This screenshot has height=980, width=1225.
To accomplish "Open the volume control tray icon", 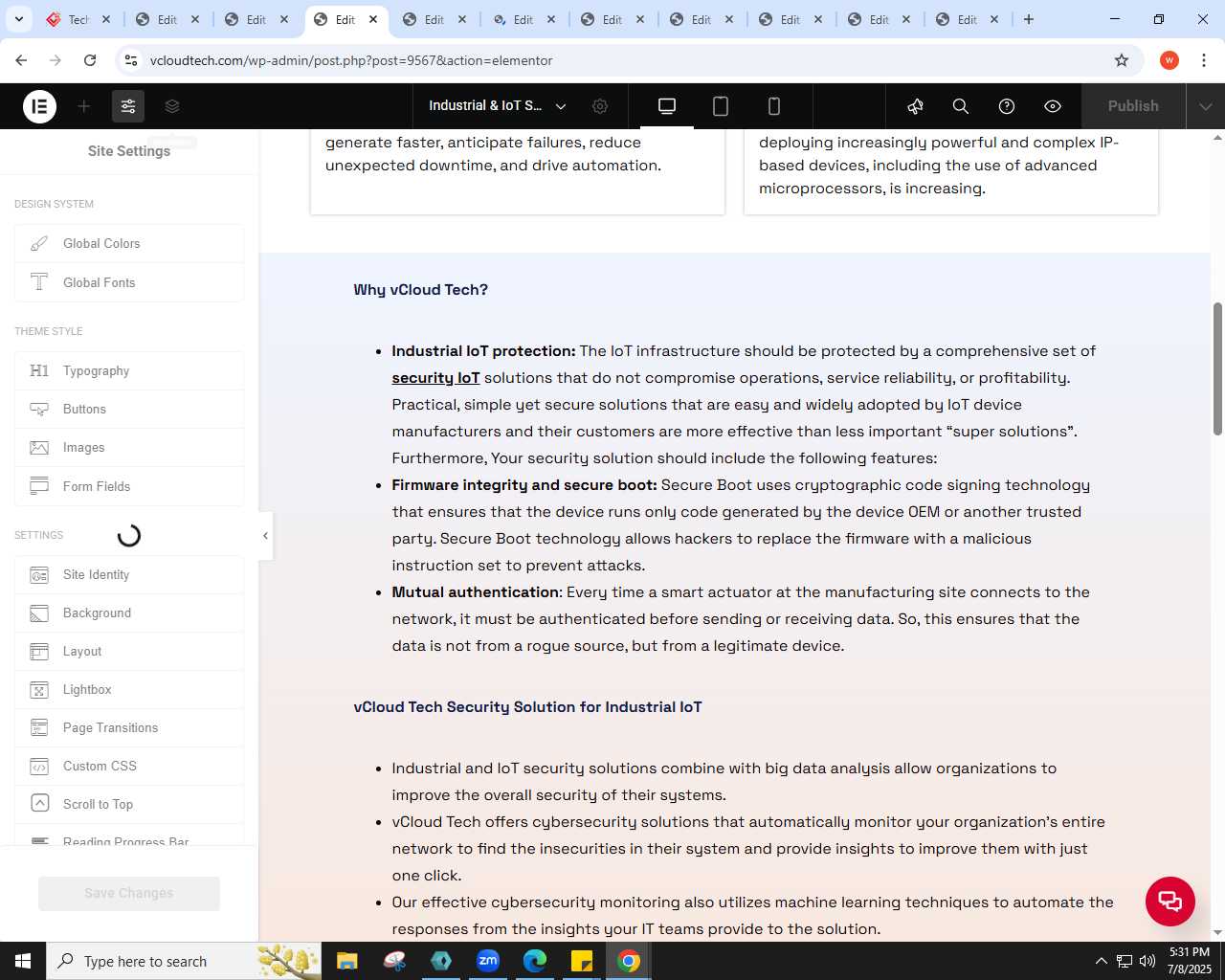I will pyautogui.click(x=1147, y=961).
